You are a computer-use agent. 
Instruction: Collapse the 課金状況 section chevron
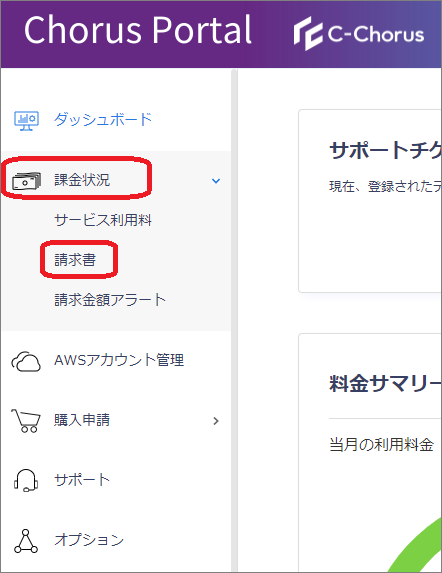(x=216, y=181)
